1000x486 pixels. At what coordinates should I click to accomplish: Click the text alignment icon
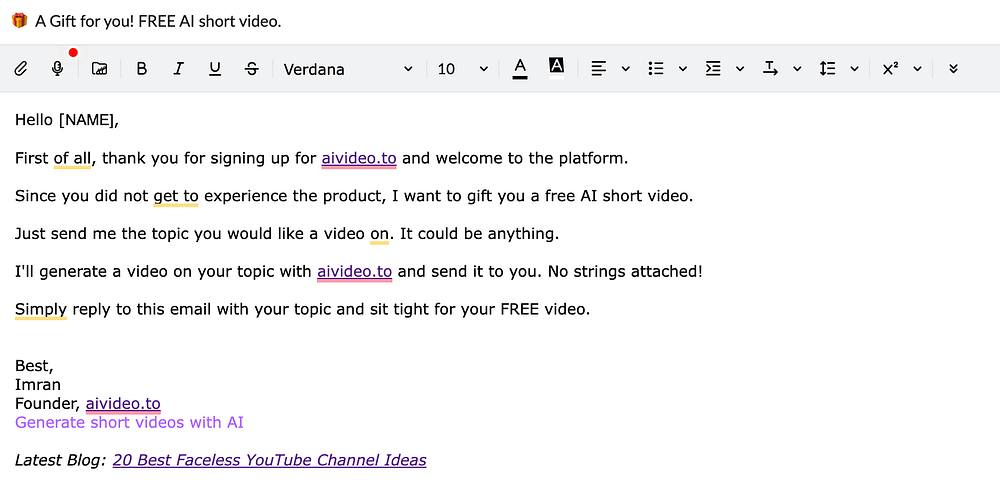598,69
